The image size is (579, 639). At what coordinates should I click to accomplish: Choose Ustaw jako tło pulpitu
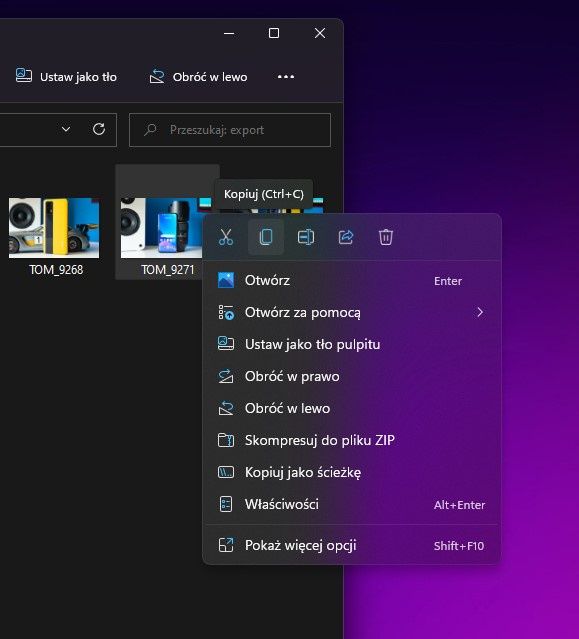coord(352,344)
